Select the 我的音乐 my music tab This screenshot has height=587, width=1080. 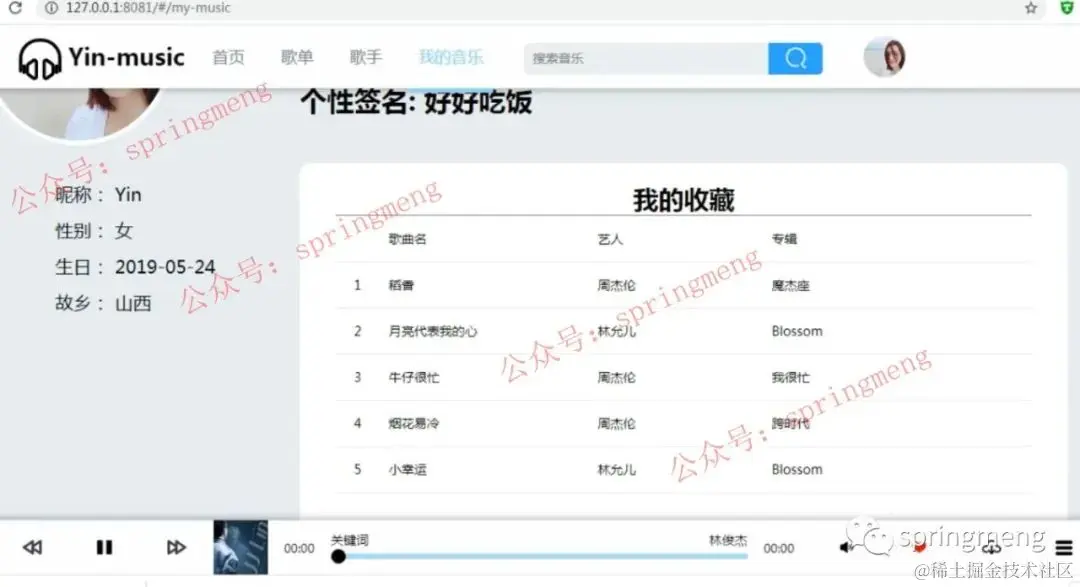[x=451, y=57]
